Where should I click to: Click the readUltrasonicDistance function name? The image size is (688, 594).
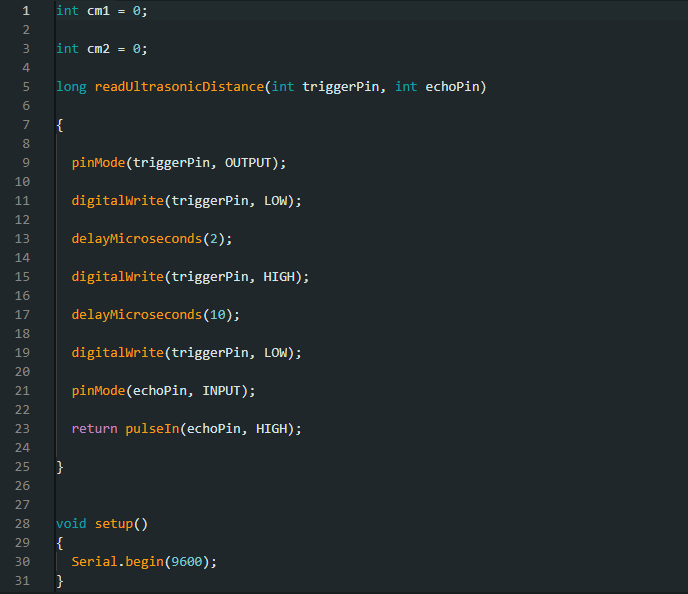[179, 87]
